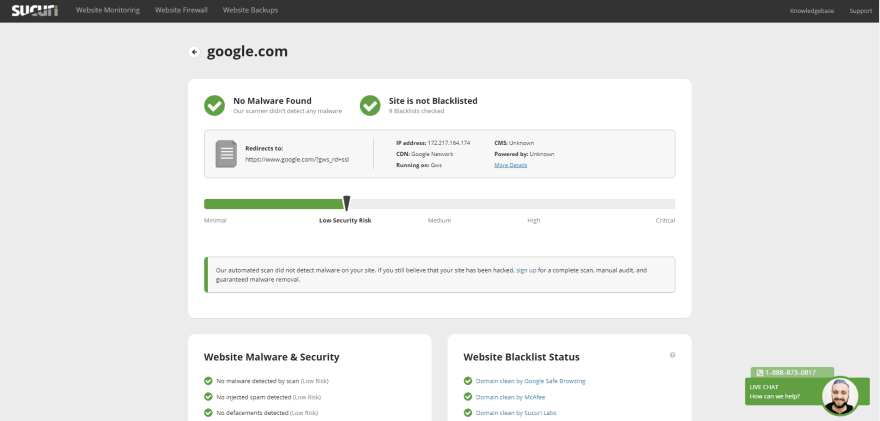Click the CMS: Unknown text
The height and width of the screenshot is (421, 880).
click(514, 143)
